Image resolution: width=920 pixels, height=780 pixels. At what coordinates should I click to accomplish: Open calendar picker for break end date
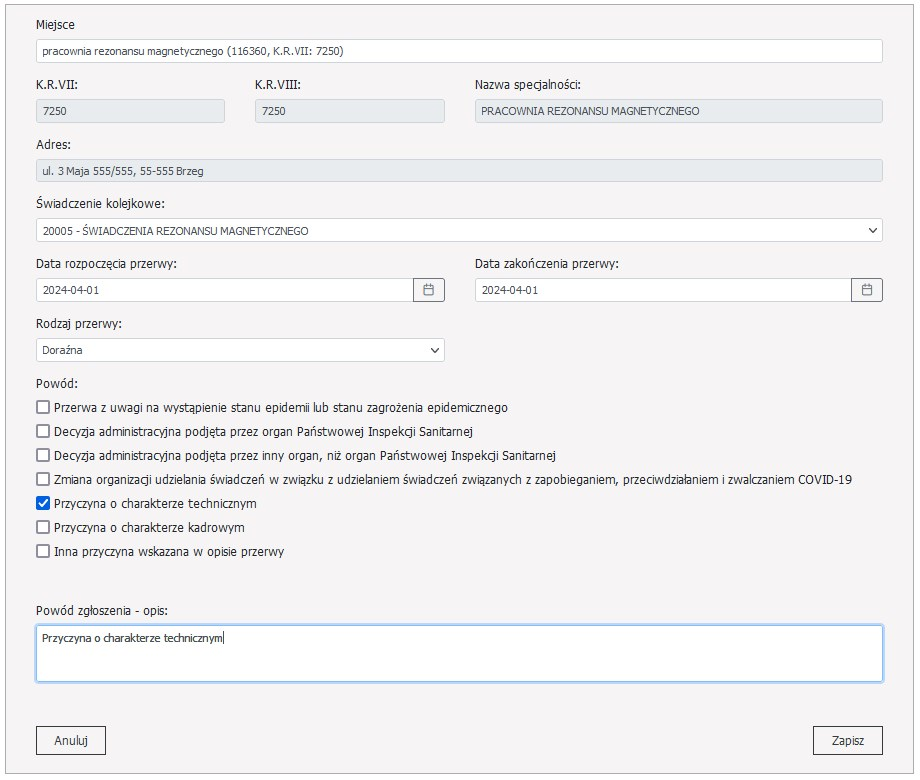coord(867,290)
